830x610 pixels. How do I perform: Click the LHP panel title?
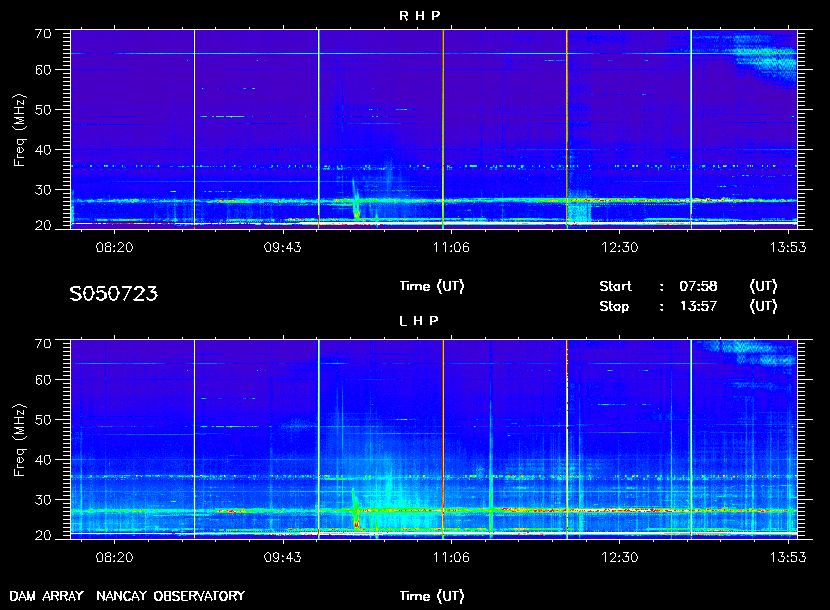pyautogui.click(x=419, y=321)
